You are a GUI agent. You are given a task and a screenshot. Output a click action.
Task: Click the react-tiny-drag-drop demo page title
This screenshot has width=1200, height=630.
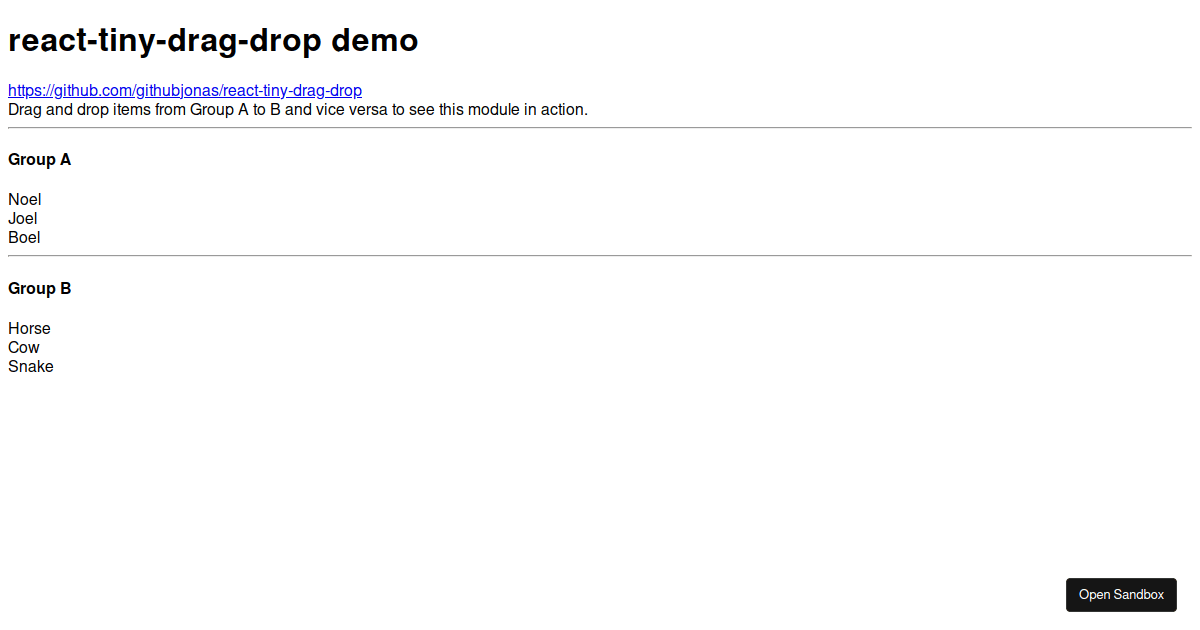(212, 40)
